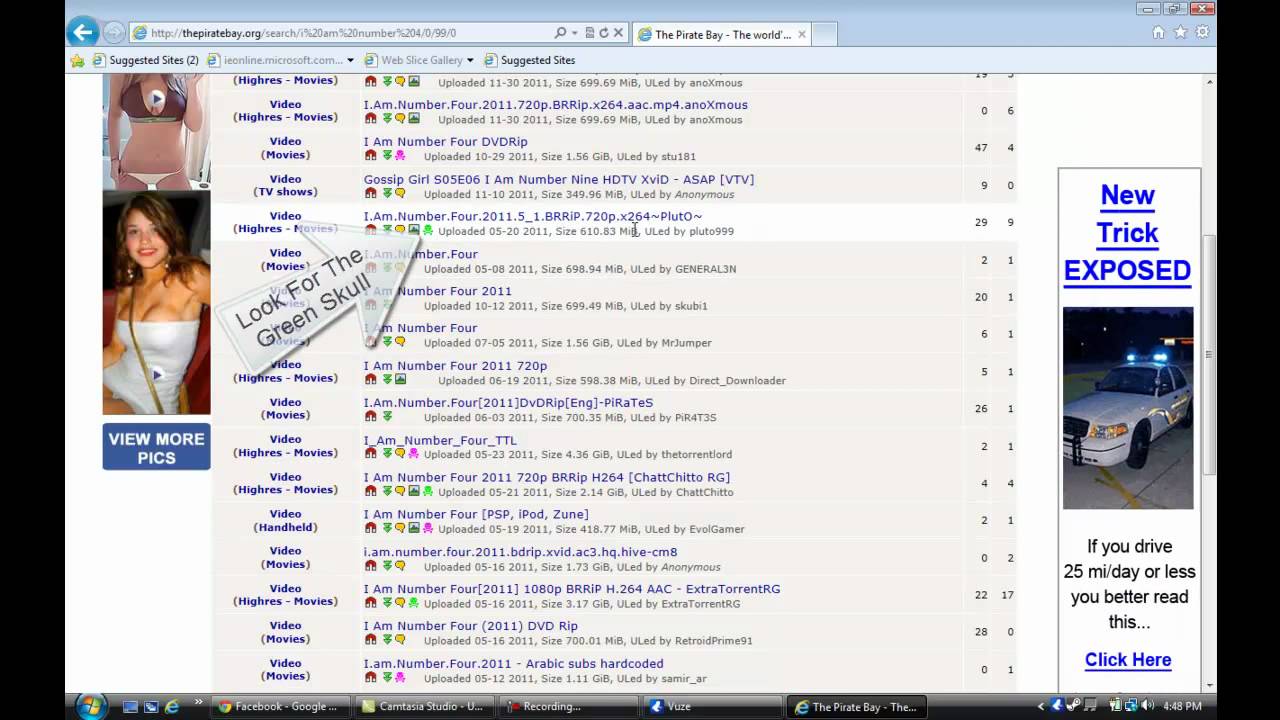Image resolution: width=1280 pixels, height=720 pixels.
Task: Open the I_Am_Number_Four_TTL link
Action: (440, 440)
